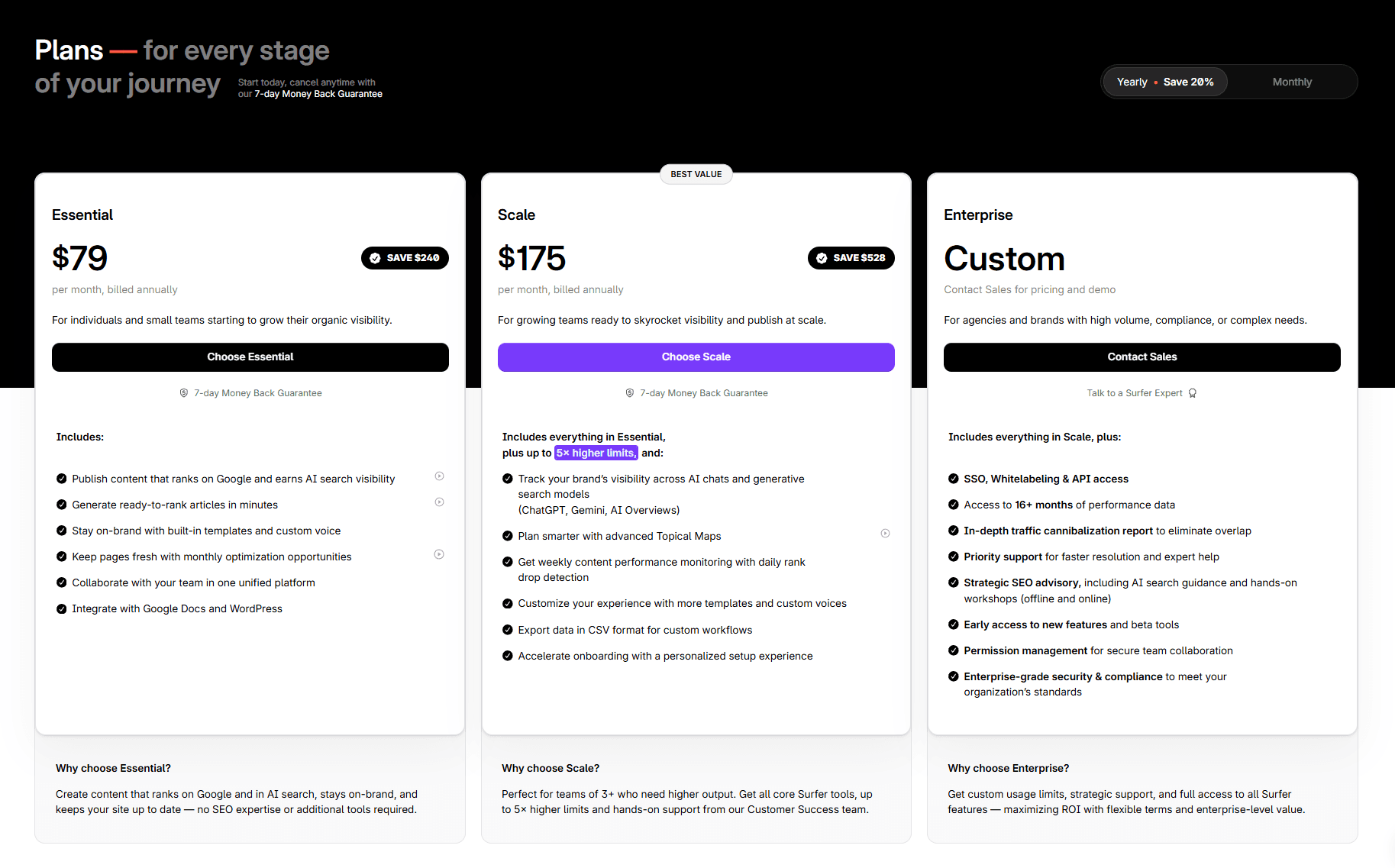The image size is (1395, 868).
Task: Click the BEST VALUE badge
Action: (696, 174)
